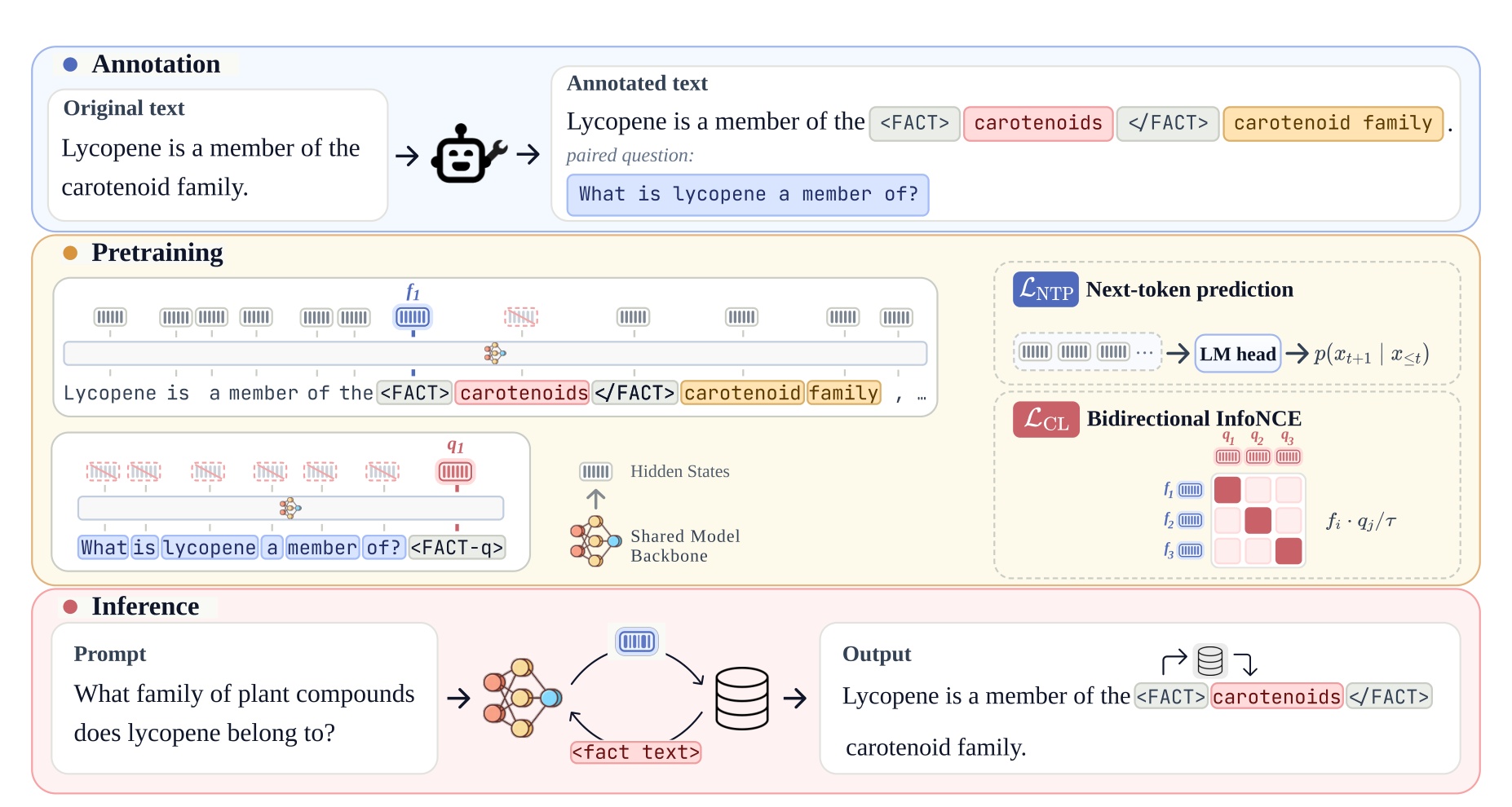Click <FACT> token in the Pretraining sequence
This screenshot has width=1512, height=807.
(x=414, y=393)
